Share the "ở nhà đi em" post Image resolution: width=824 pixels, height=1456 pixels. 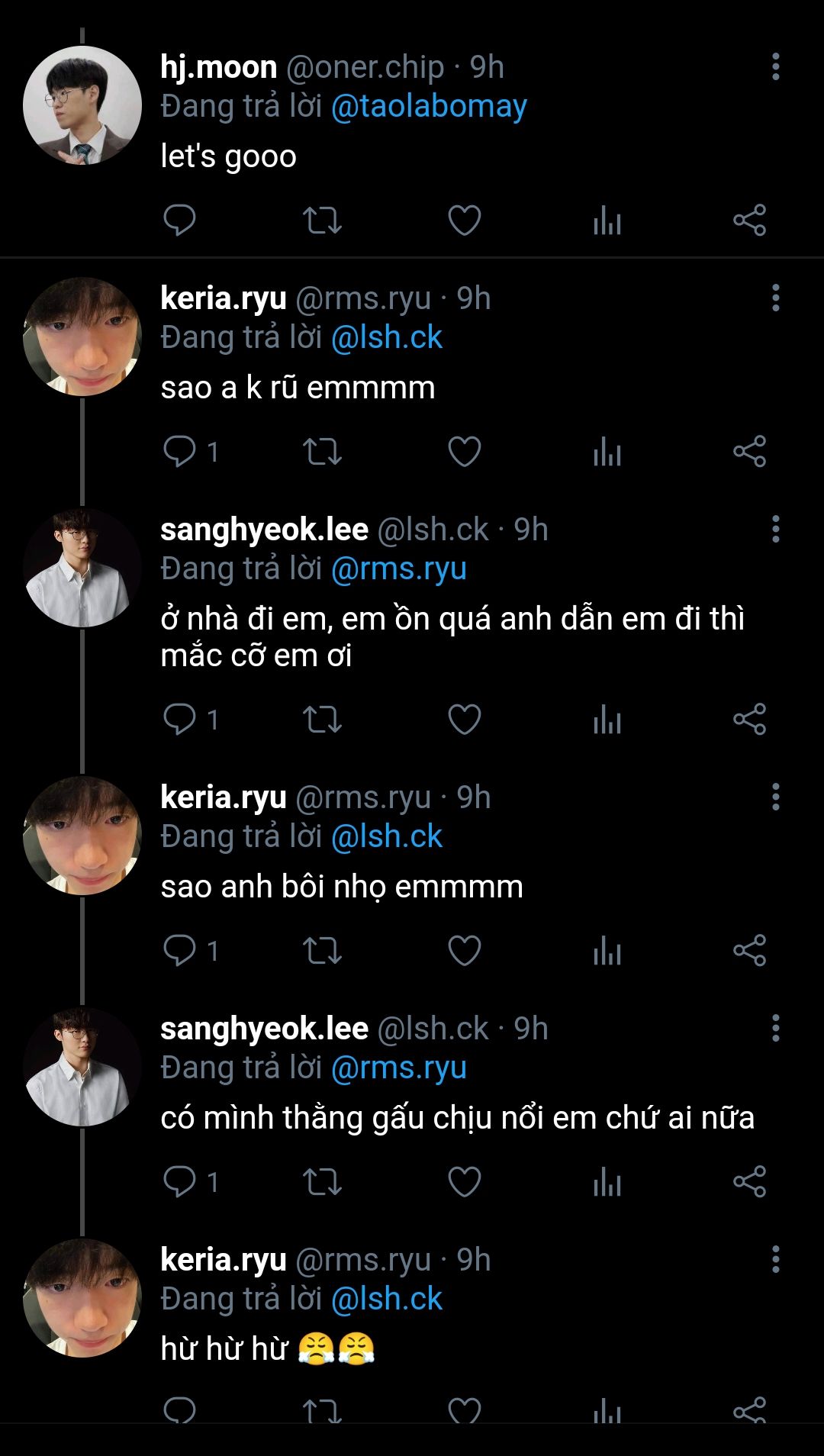pos(749,720)
